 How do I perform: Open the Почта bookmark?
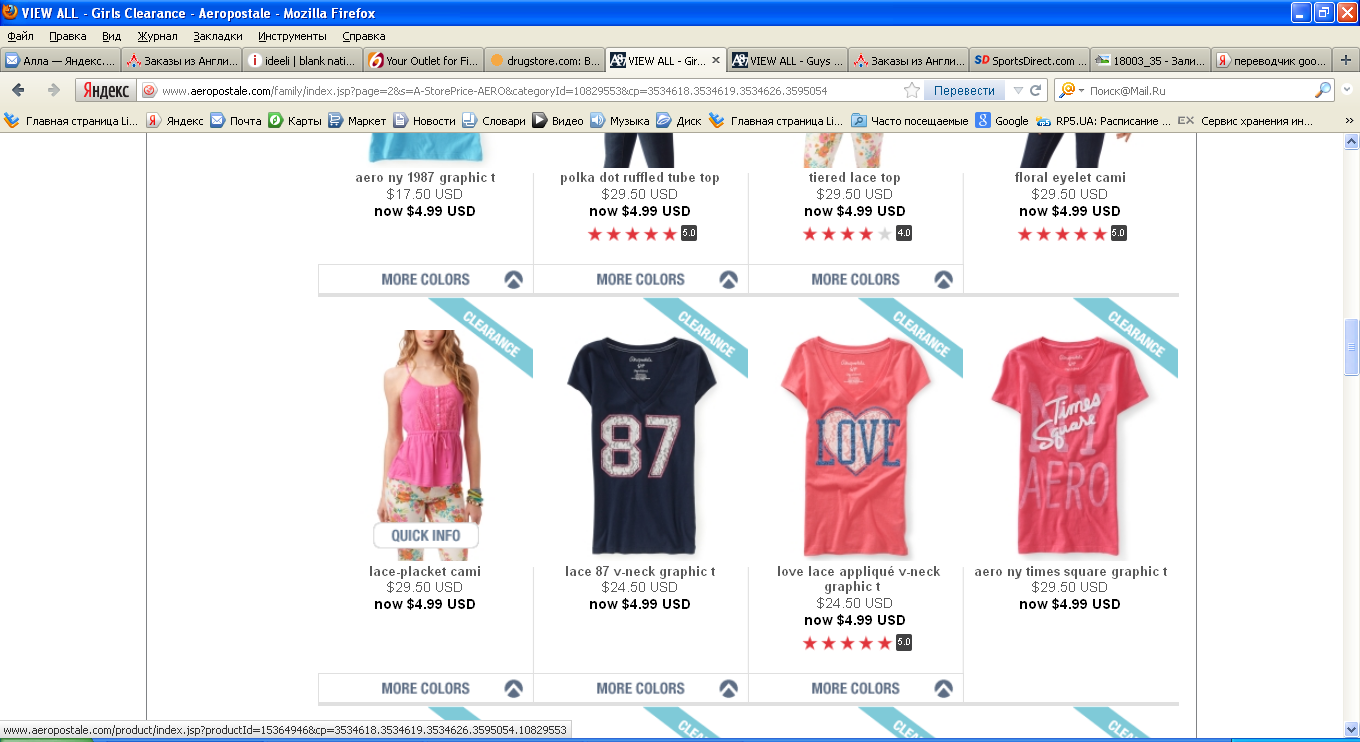236,121
